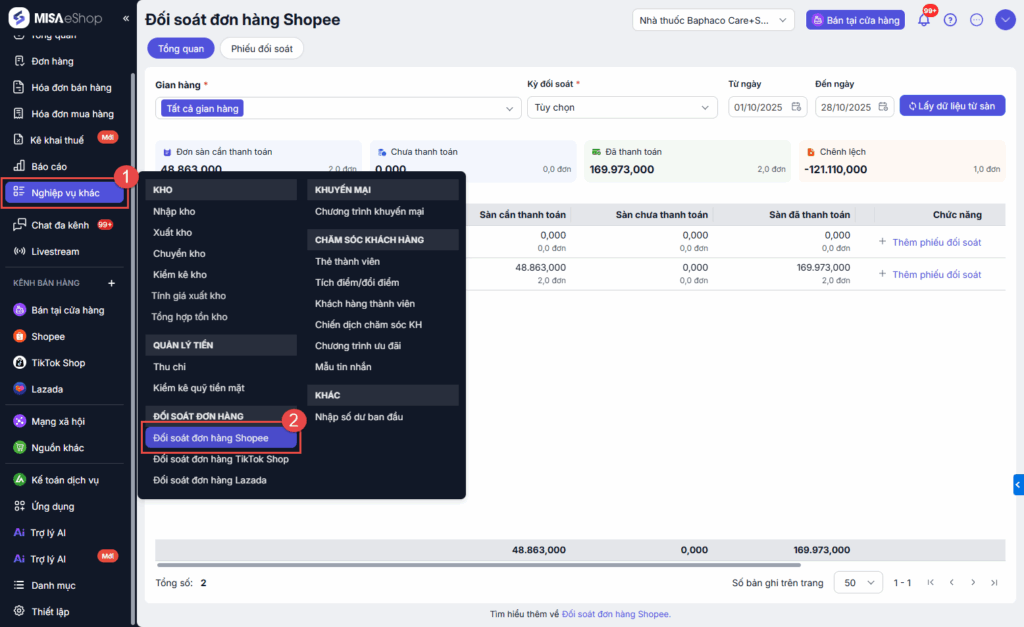Screen dimensions: 1024x627
Task: Go to the previous page arrow
Action: point(952,583)
